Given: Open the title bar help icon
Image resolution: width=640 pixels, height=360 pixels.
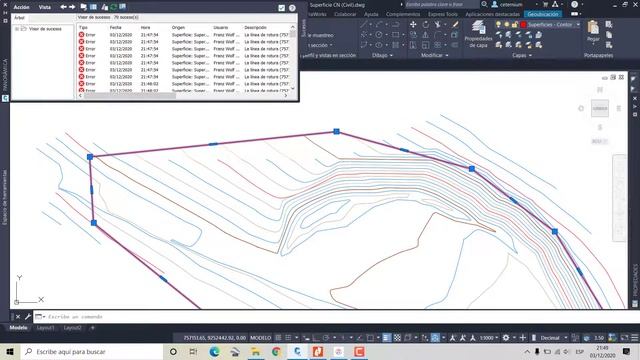Looking at the screenshot, I should [x=574, y=4].
